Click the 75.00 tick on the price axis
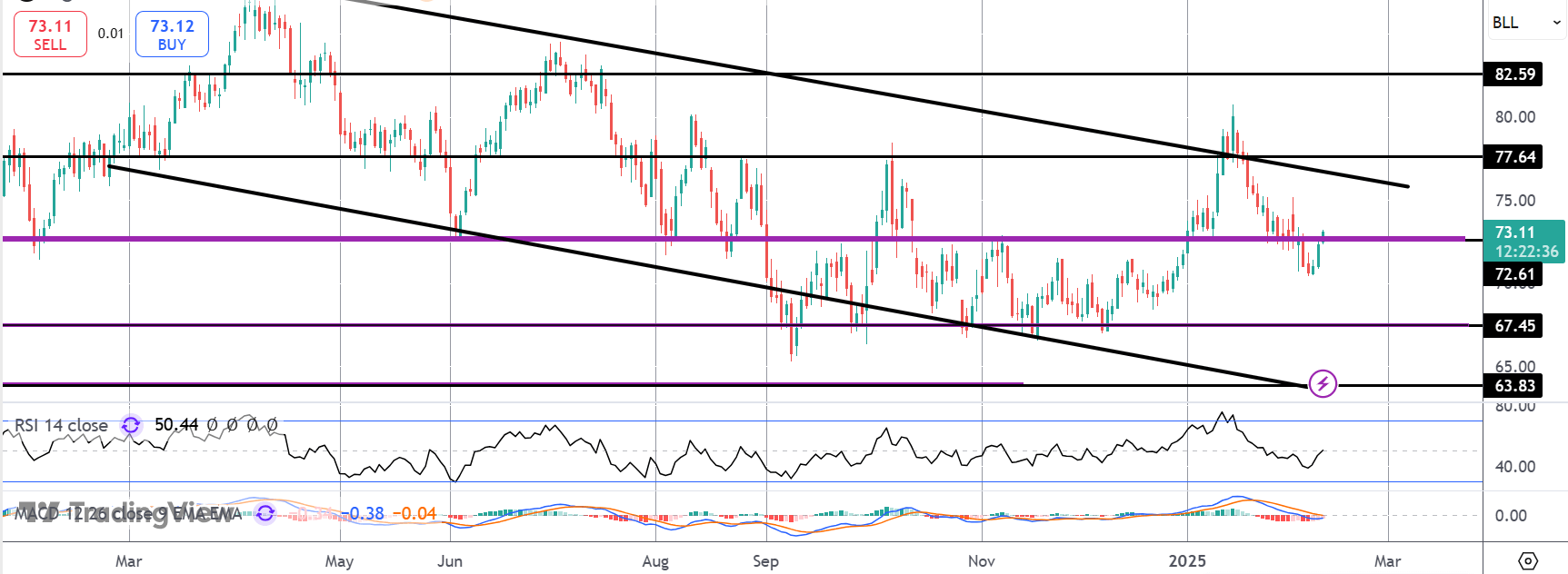 pos(1515,201)
